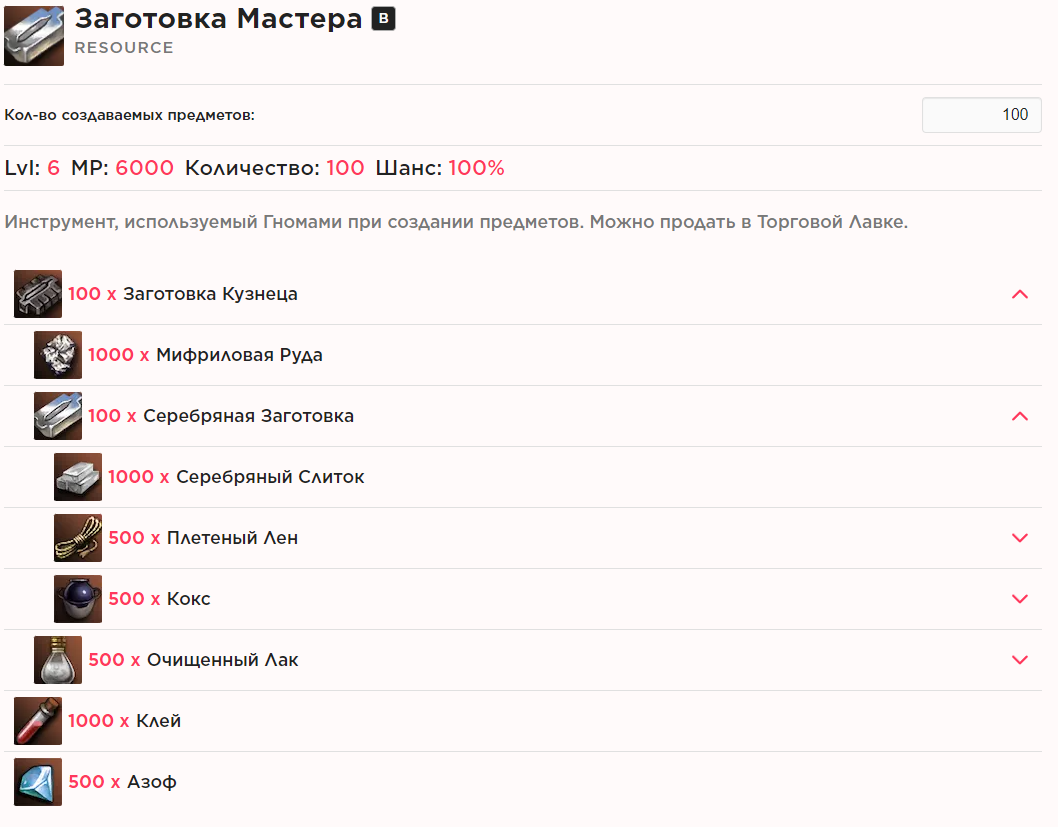Click the Серебряный Слиток ingot icon
The image size is (1058, 827).
click(x=78, y=477)
